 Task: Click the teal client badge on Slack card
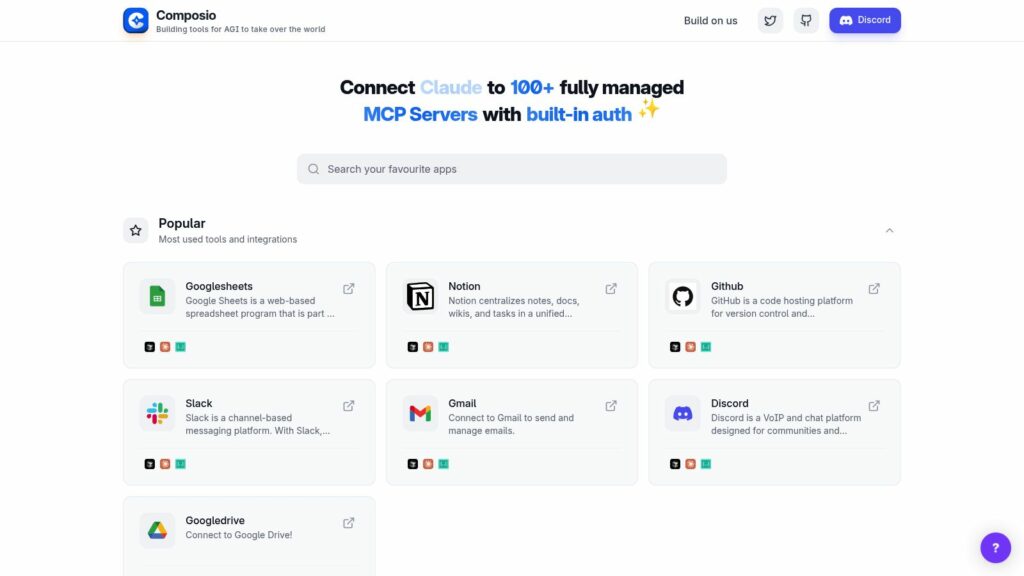(181, 464)
